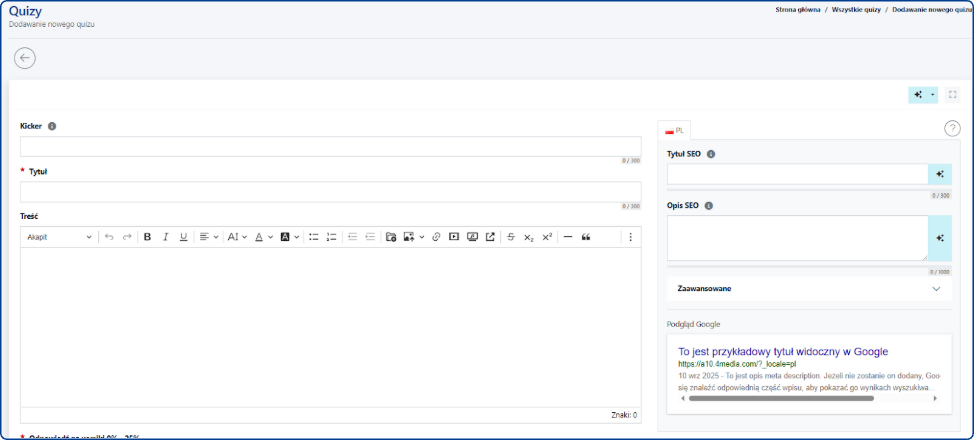Apply italic formatting in editor

(165, 237)
